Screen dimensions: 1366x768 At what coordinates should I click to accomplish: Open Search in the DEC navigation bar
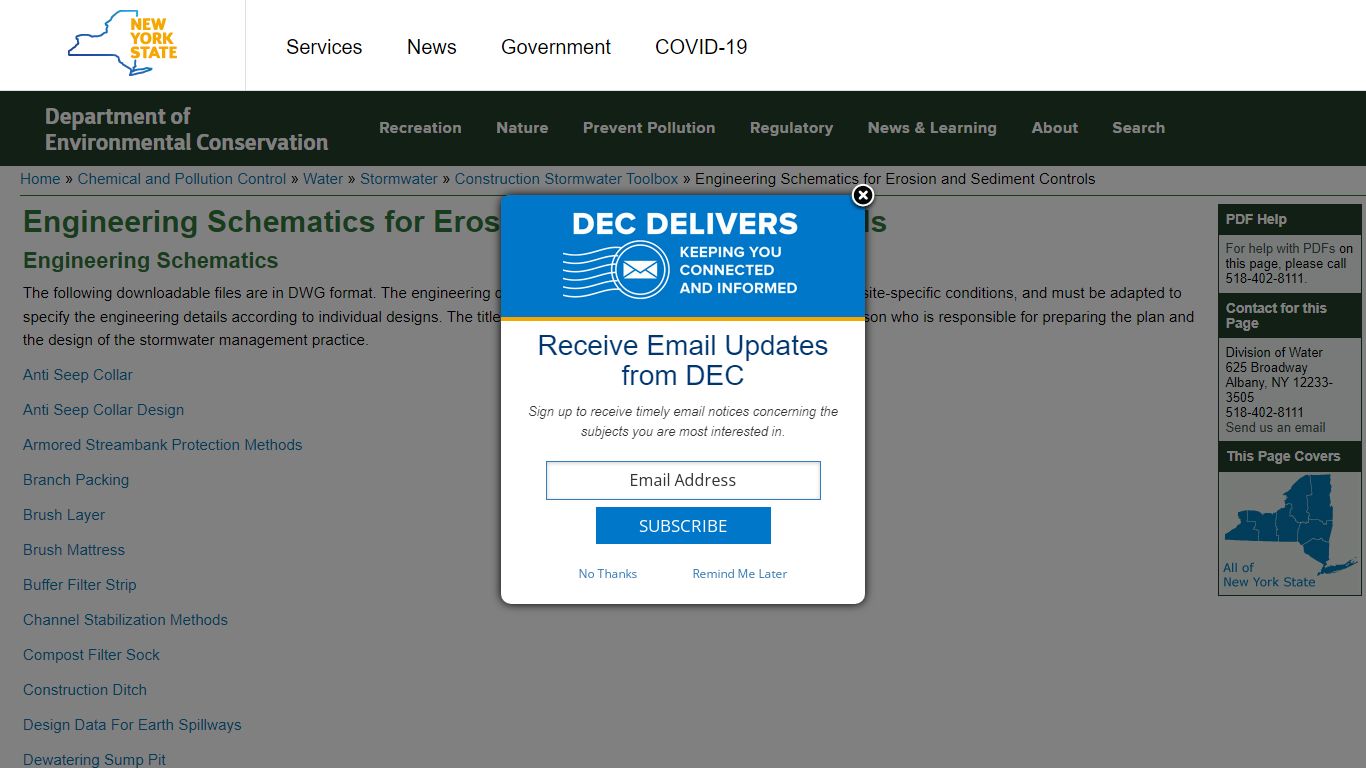[1138, 128]
